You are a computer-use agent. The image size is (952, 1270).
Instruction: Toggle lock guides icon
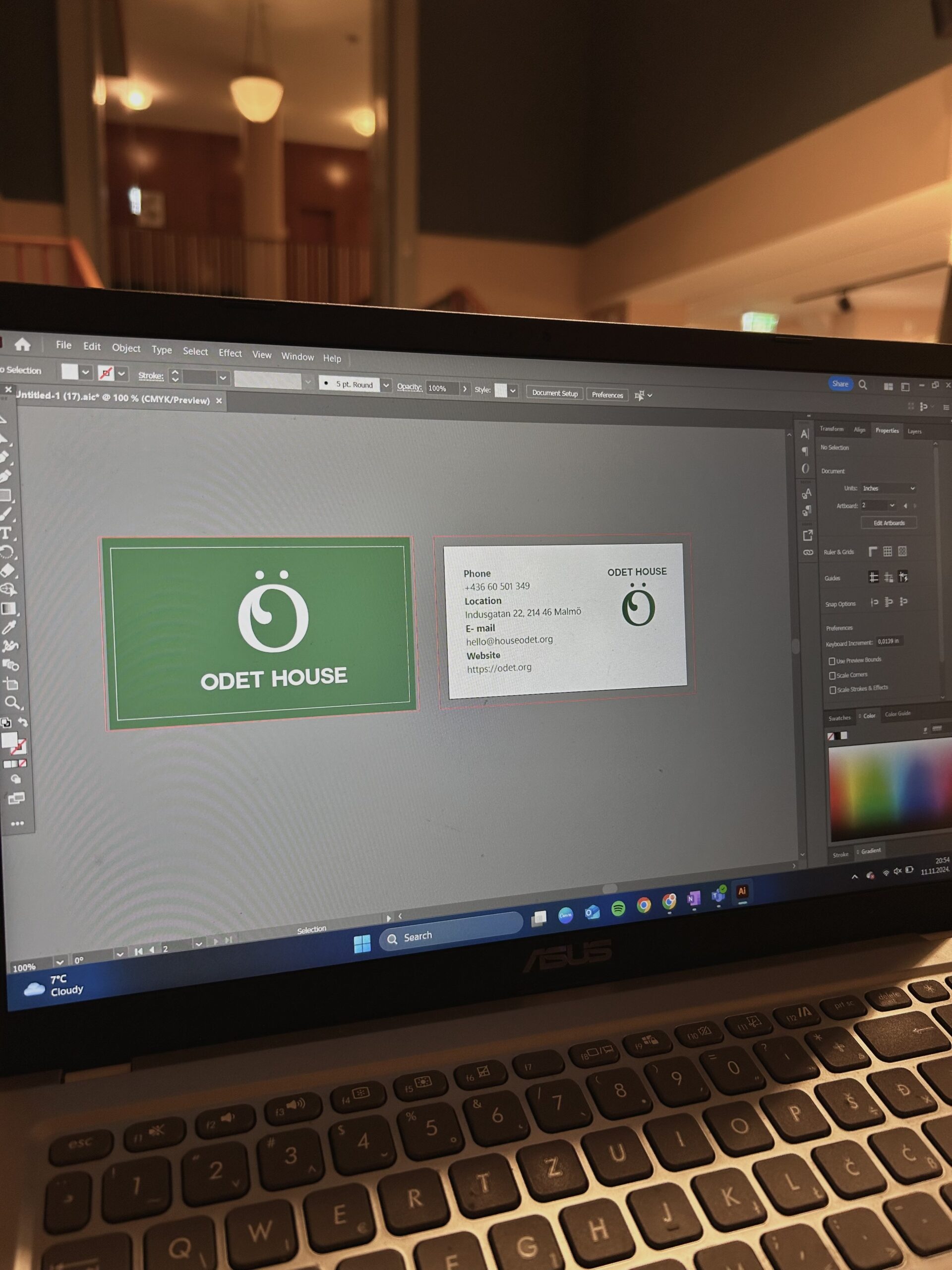pyautogui.click(x=889, y=577)
